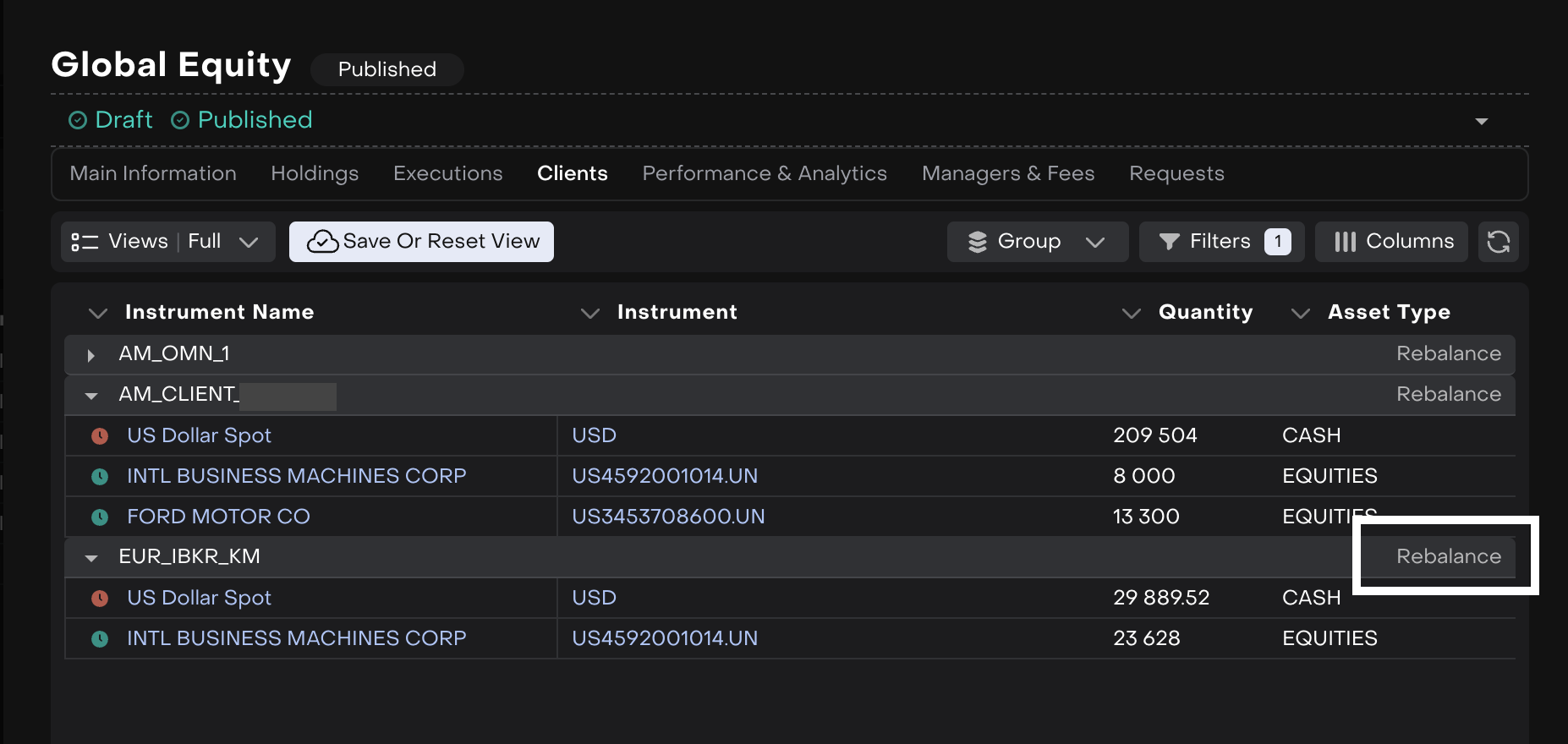This screenshot has width=1568, height=744.
Task: Expand the AM_OMN_1 row
Action: click(90, 355)
